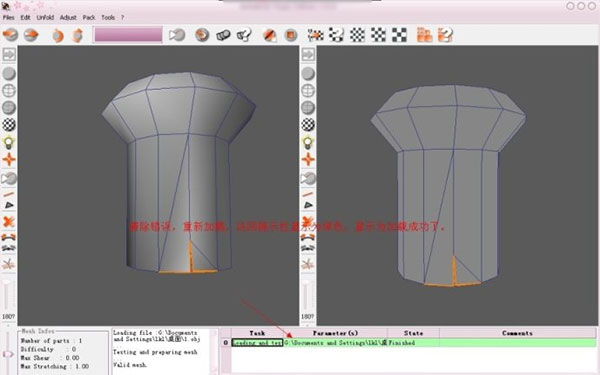
Task: Select the largest checker pattern icon
Action: point(399,35)
